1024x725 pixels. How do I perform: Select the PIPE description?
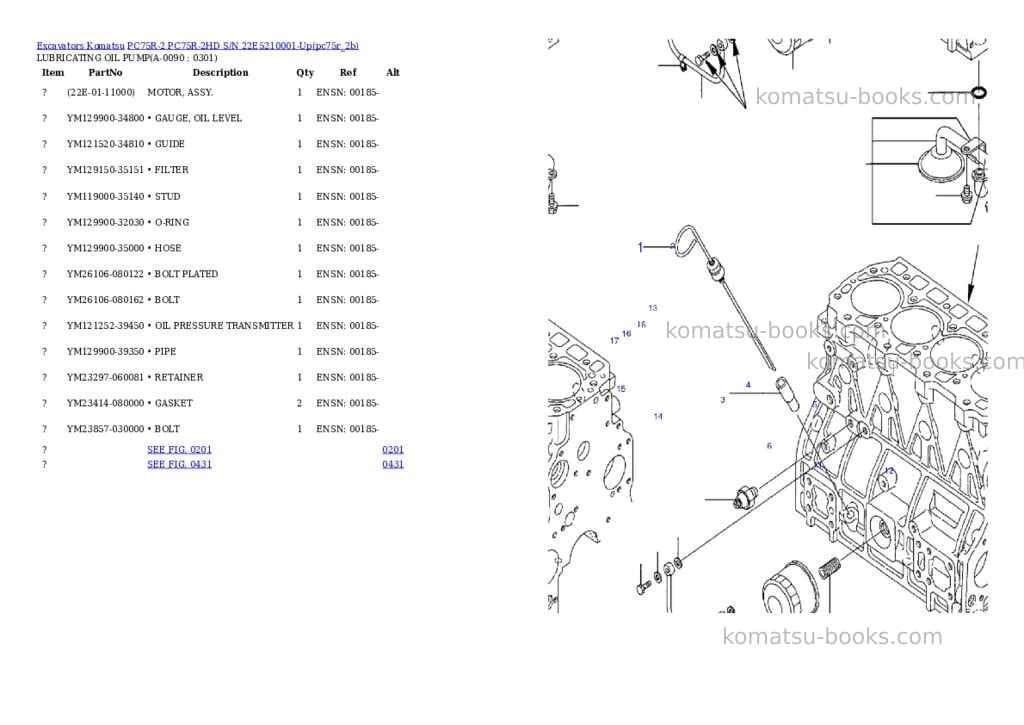tap(165, 351)
